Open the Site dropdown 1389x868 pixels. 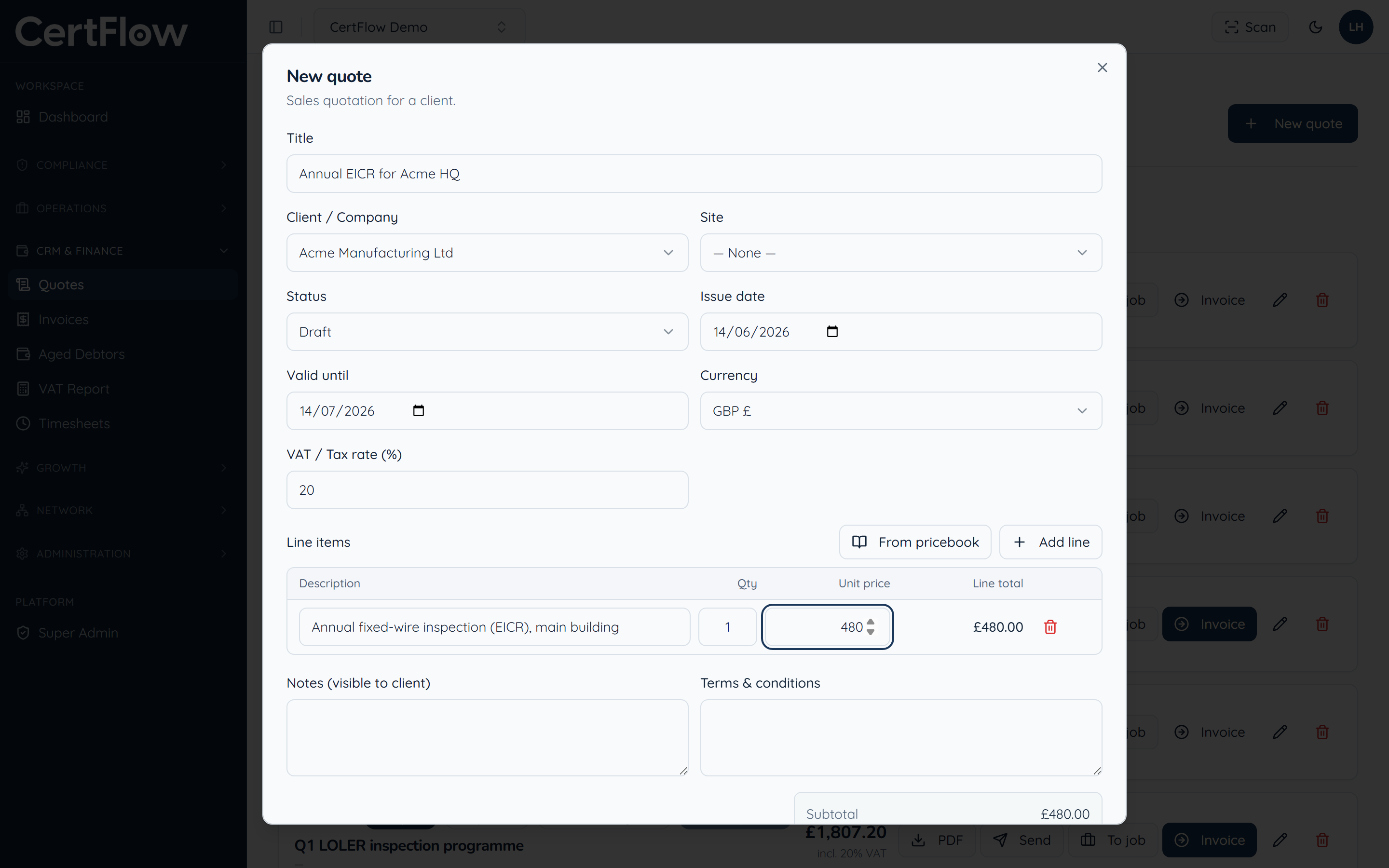[900, 253]
